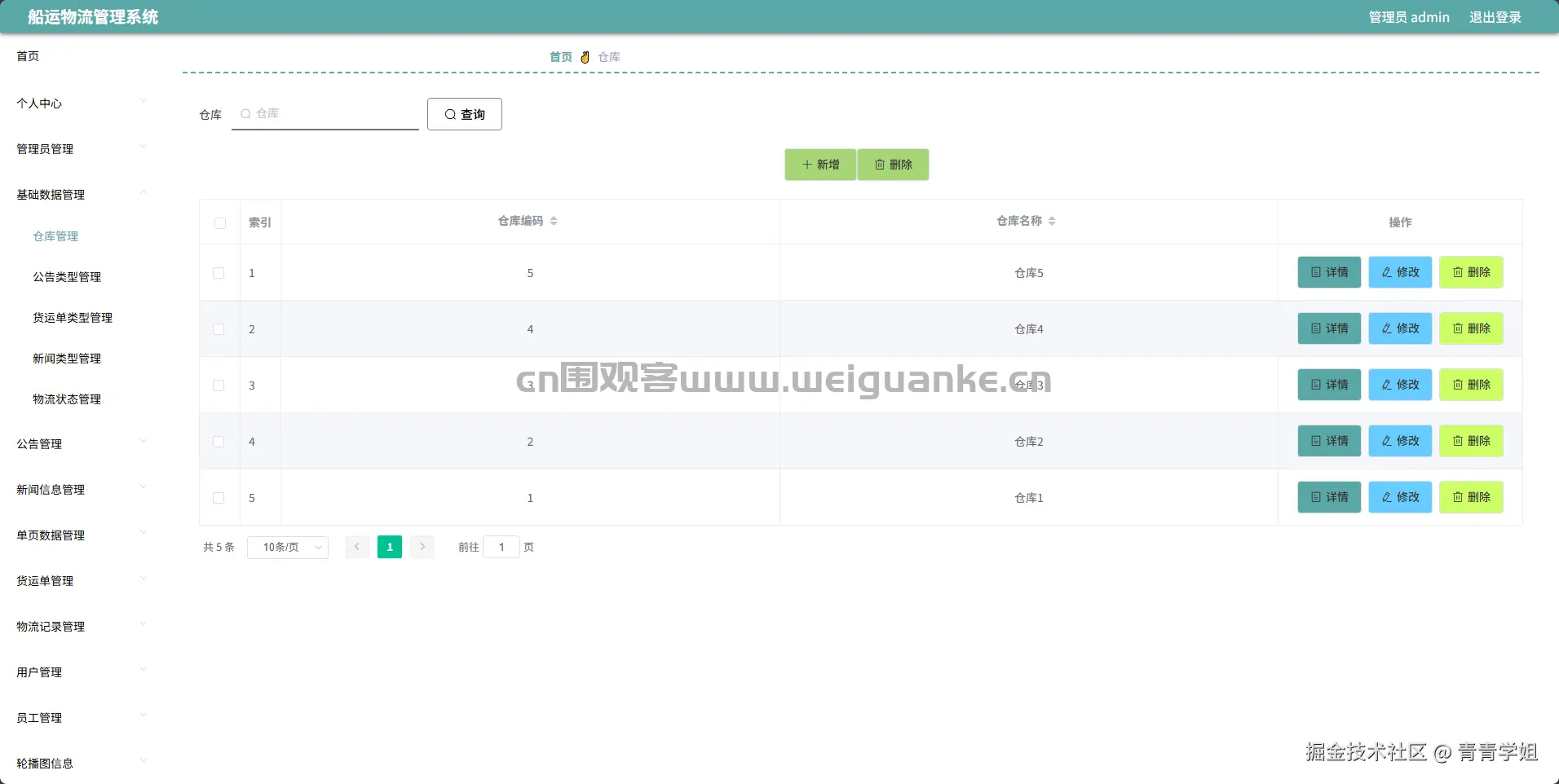Click the 前往 page number input box
1559x784 pixels.
501,547
